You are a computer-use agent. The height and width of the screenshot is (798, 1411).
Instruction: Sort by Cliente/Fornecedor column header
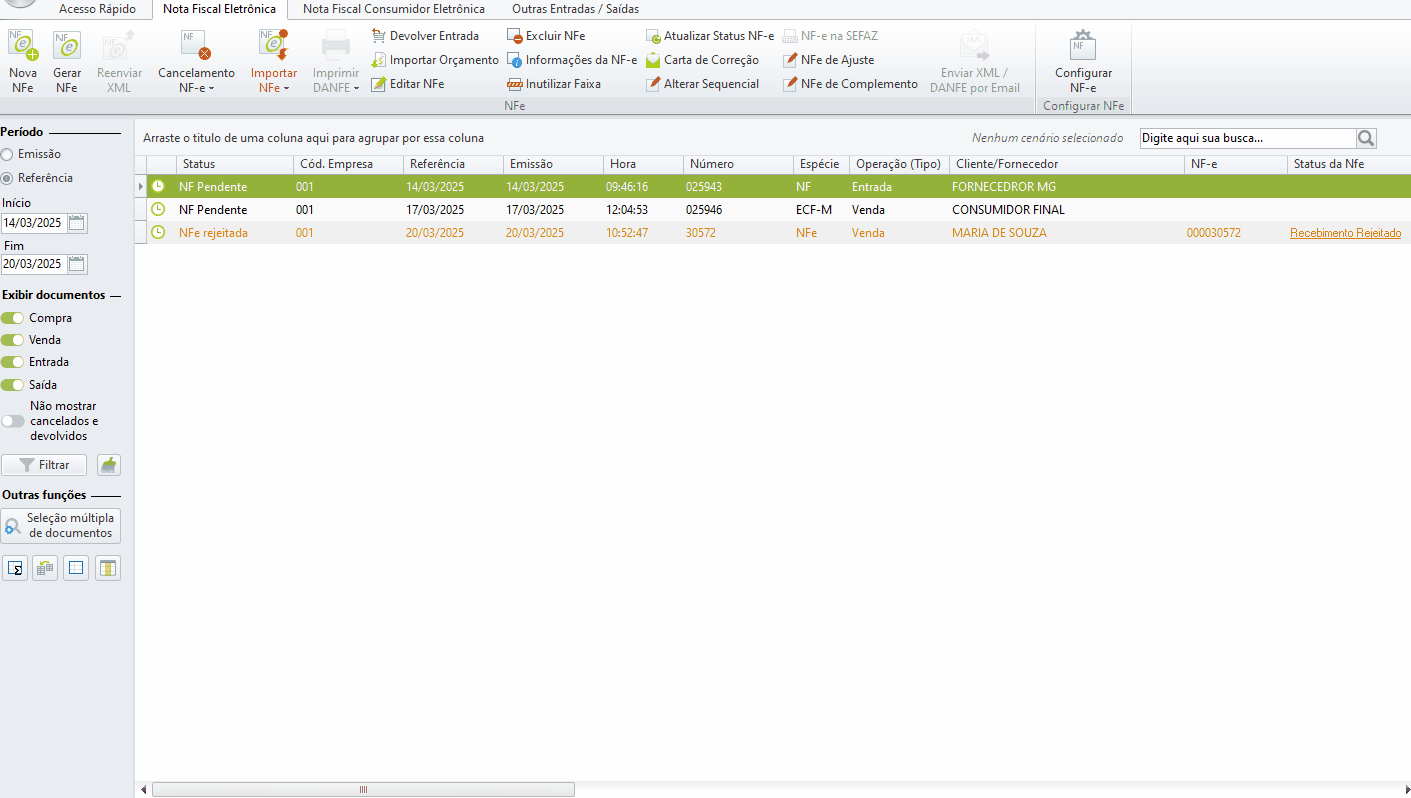tap(1067, 164)
